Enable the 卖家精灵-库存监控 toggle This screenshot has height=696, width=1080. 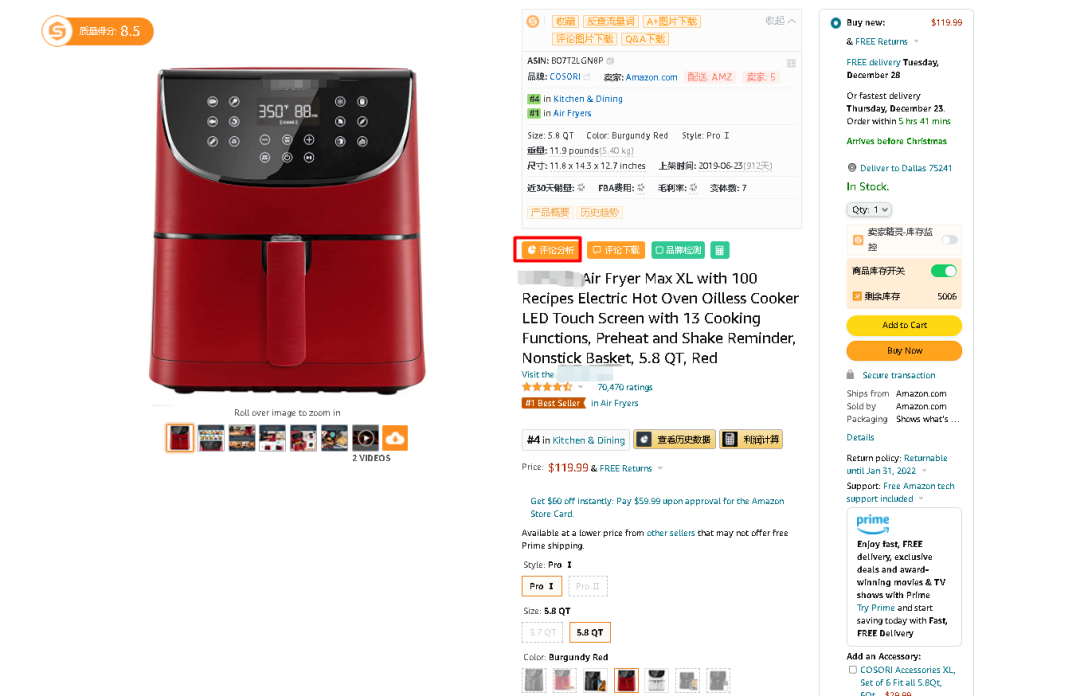[950, 240]
